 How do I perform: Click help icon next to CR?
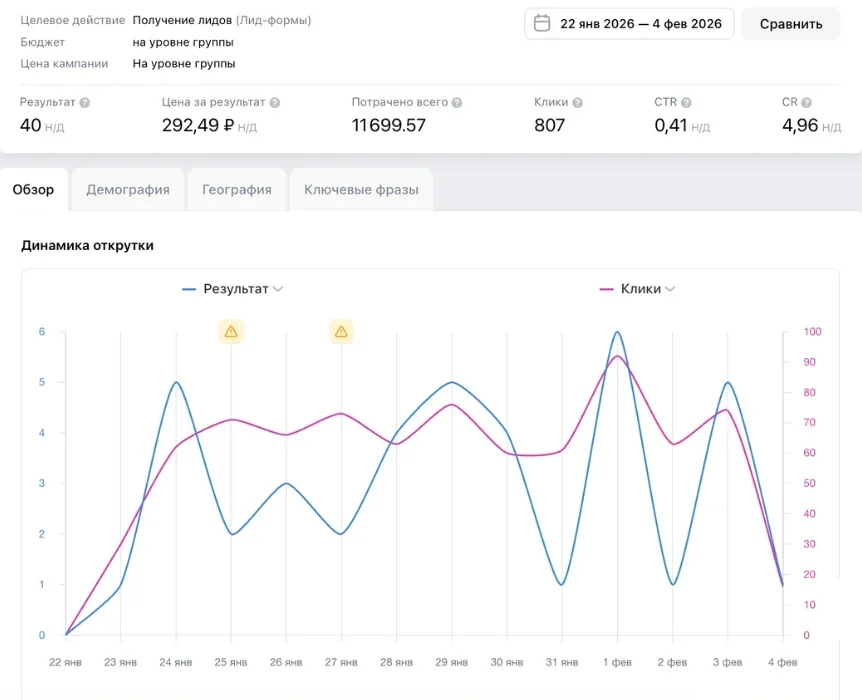806,103
